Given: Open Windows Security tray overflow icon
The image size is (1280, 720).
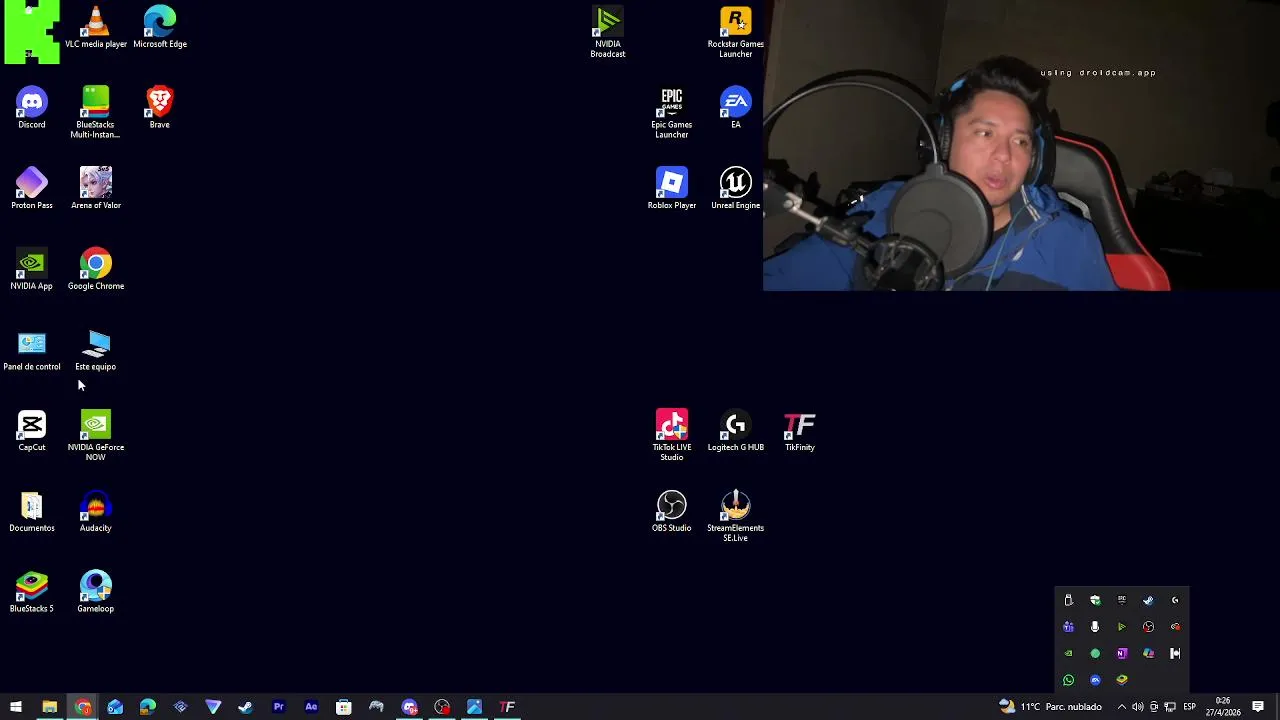Looking at the screenshot, I should 1095,600.
